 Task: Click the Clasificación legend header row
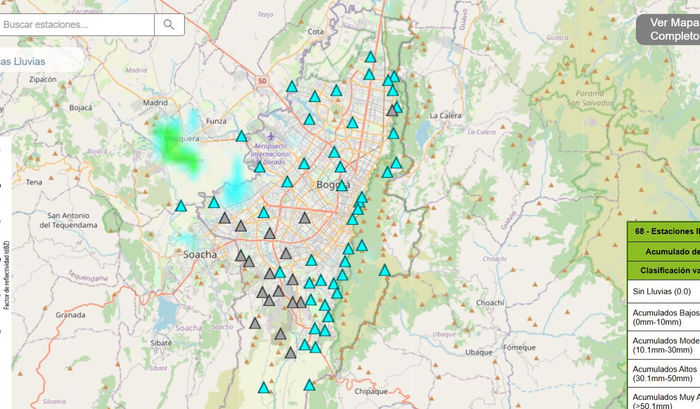click(663, 270)
